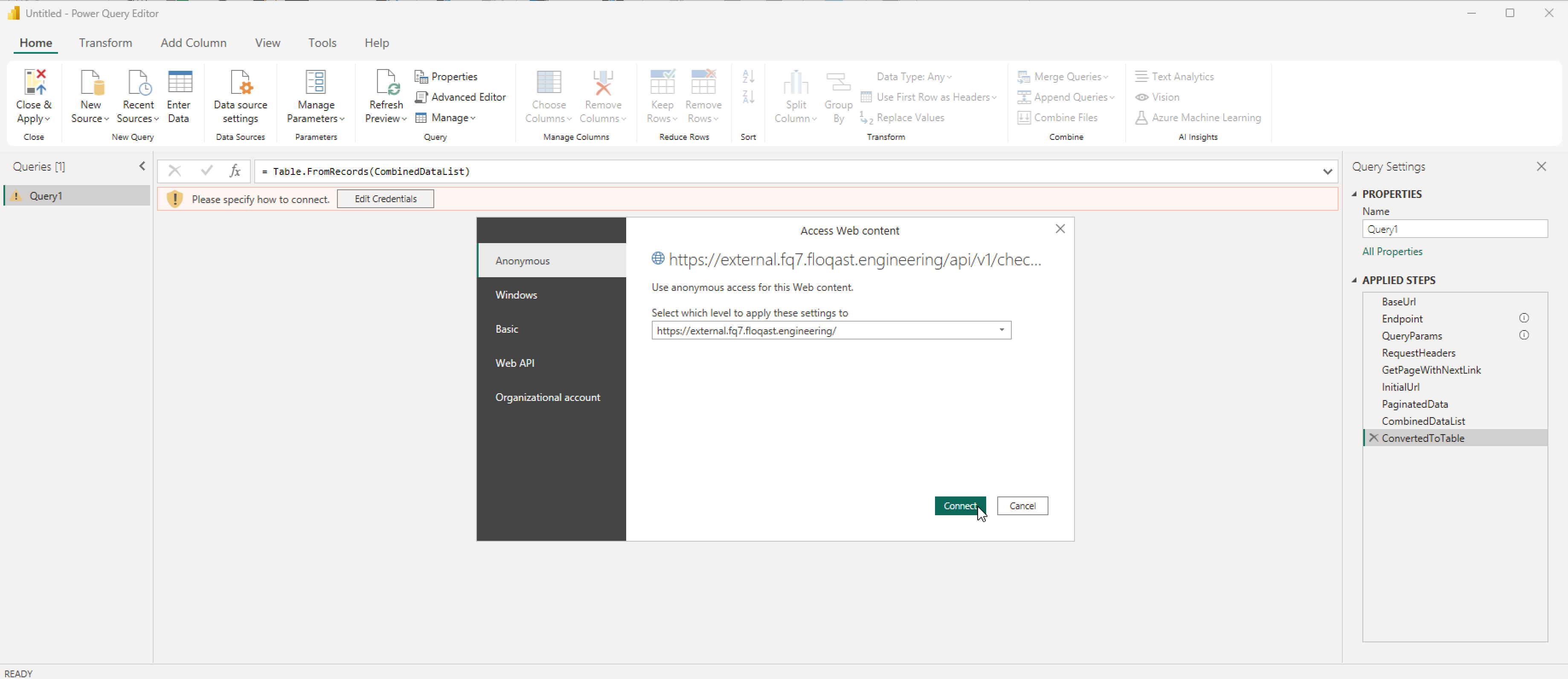This screenshot has width=1568, height=679.
Task: Open All Properties link
Action: click(1392, 251)
